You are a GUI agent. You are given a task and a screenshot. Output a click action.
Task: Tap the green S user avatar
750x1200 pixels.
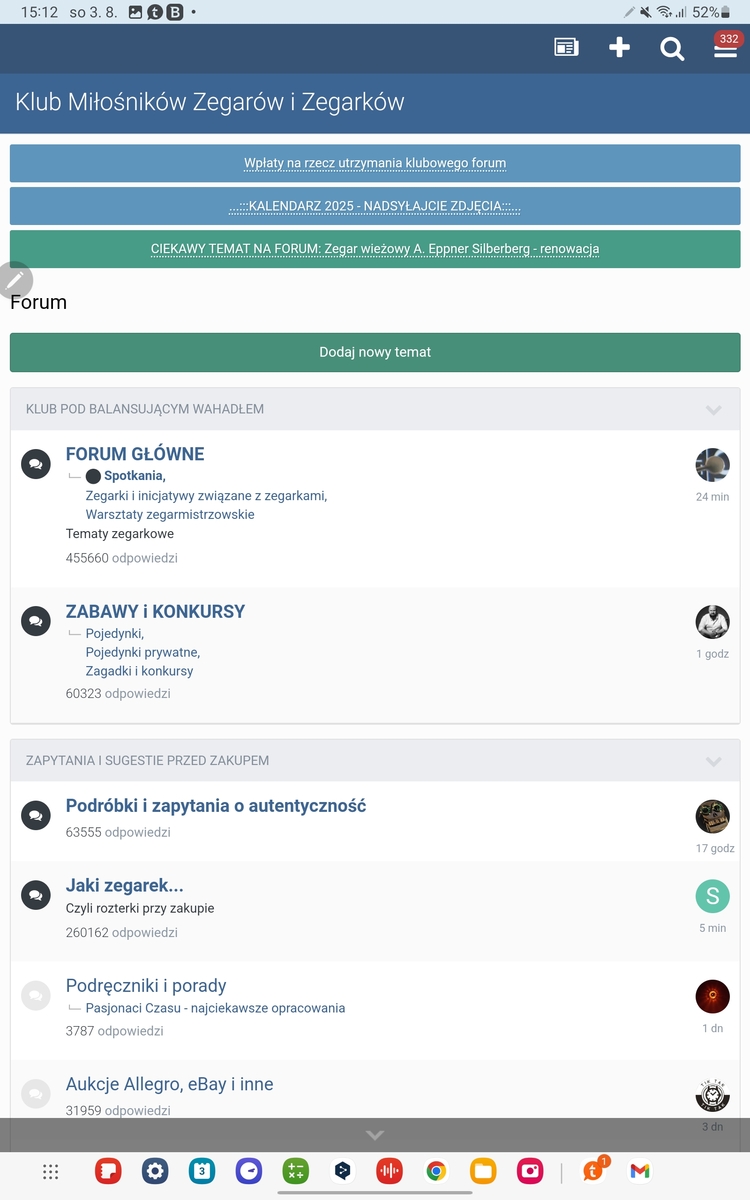[x=712, y=896]
